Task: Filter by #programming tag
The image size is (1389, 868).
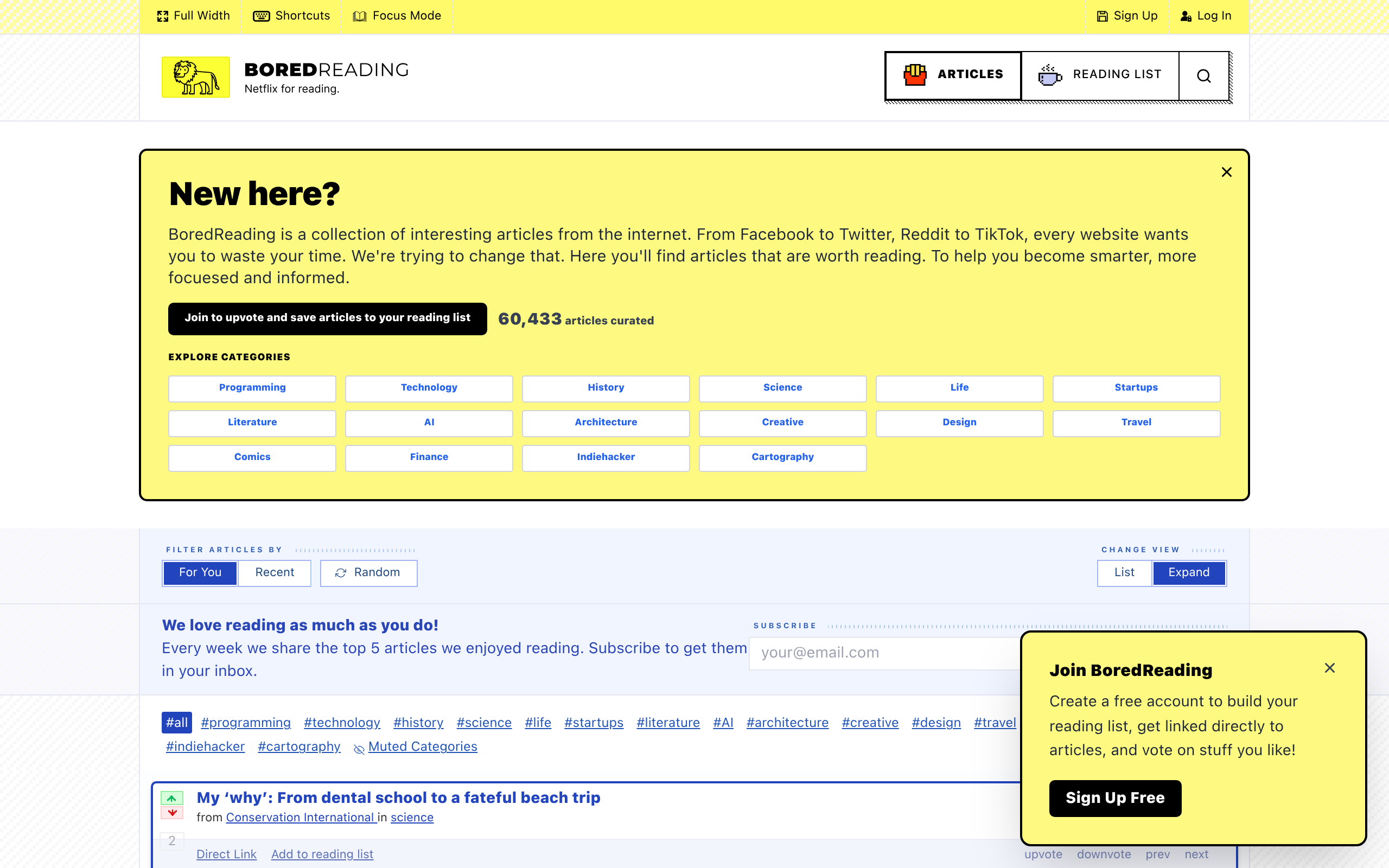Action: click(x=246, y=722)
